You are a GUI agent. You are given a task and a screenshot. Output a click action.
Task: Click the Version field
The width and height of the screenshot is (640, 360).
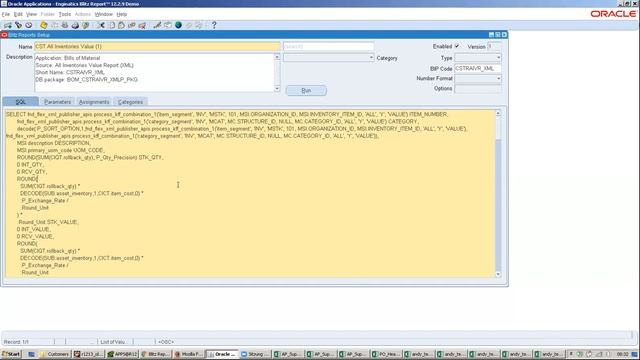[494, 47]
